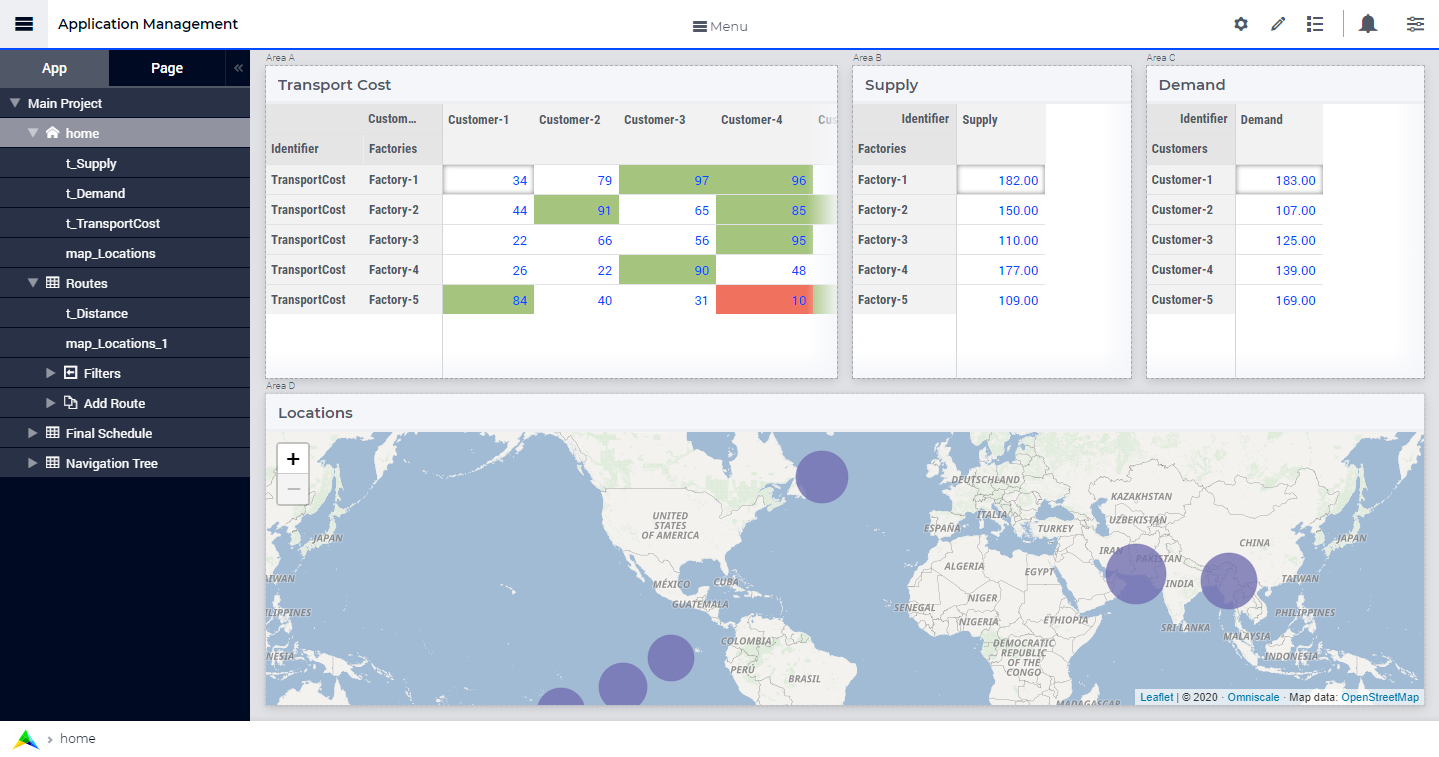Screen dimensions: 1439x757
Task: Expand the Navigation Tree node
Action: tap(33, 463)
